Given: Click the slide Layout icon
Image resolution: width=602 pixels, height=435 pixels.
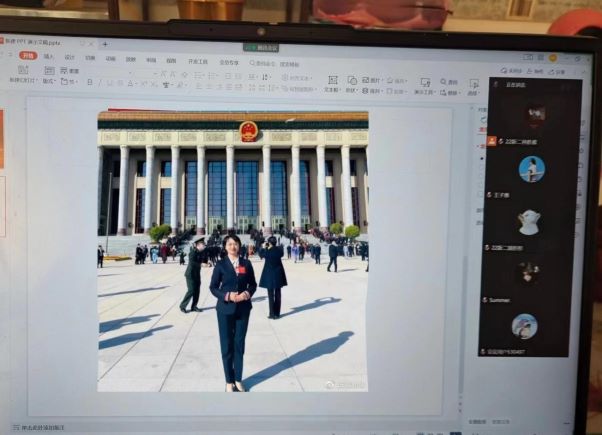Looking at the screenshot, I should pyautogui.click(x=49, y=70).
